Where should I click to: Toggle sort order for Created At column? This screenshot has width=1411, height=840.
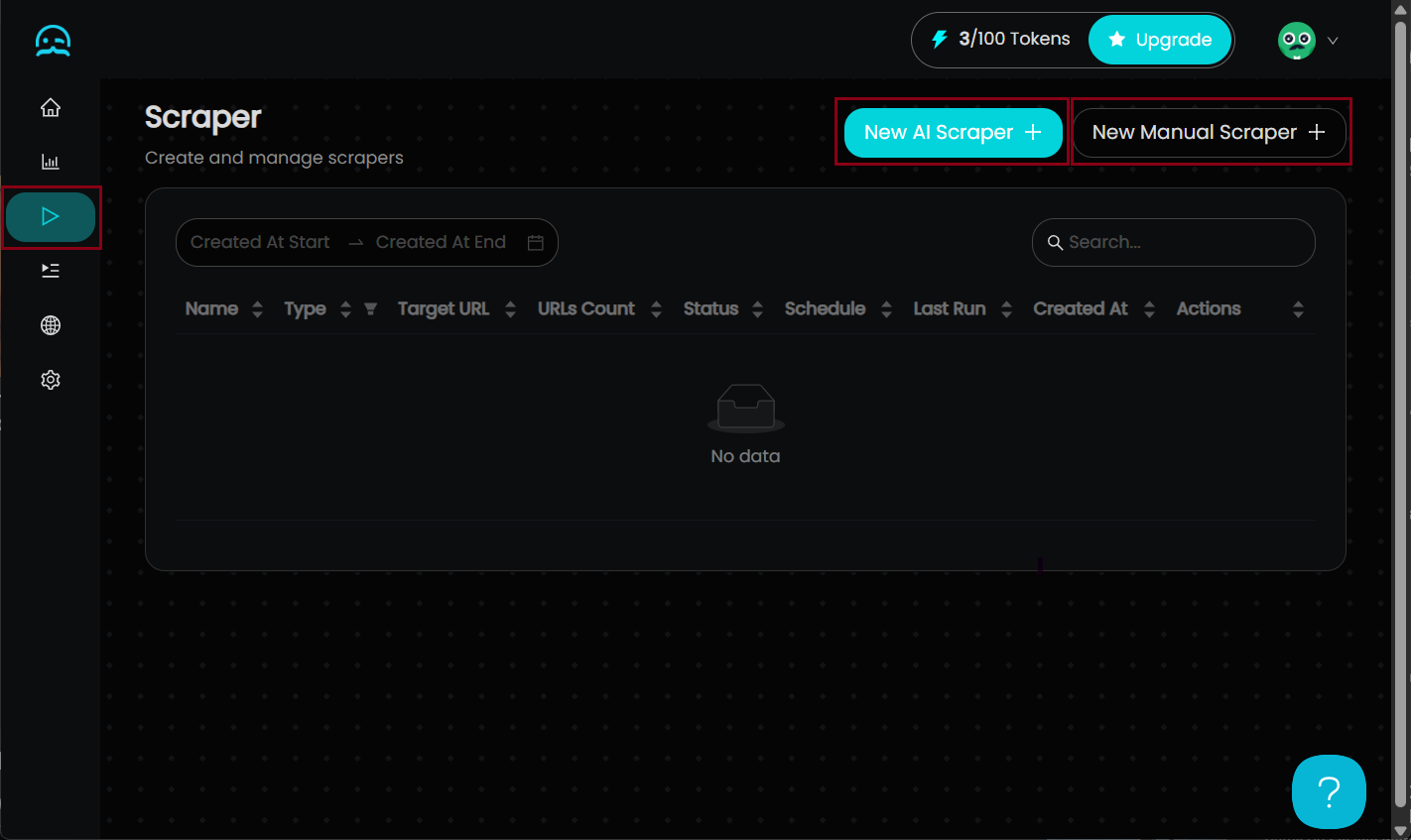click(1148, 308)
